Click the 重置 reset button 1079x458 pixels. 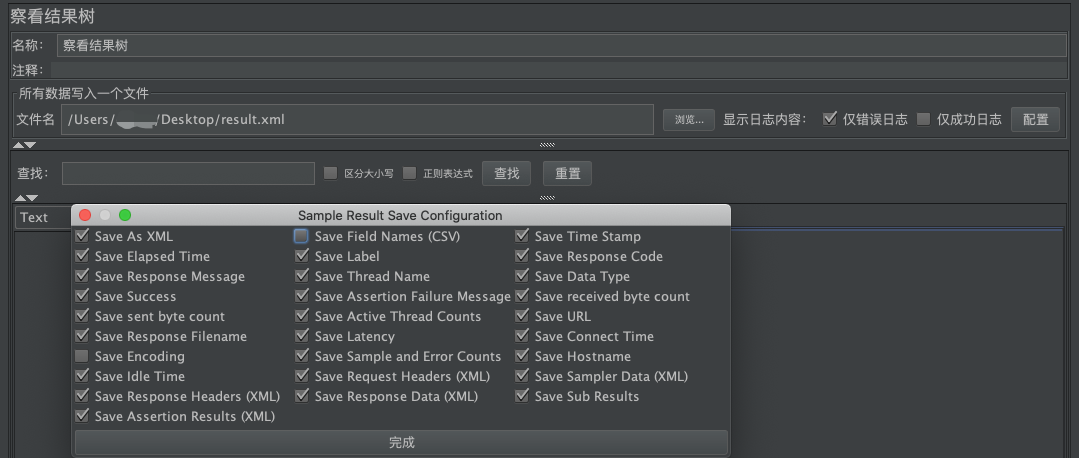point(567,173)
